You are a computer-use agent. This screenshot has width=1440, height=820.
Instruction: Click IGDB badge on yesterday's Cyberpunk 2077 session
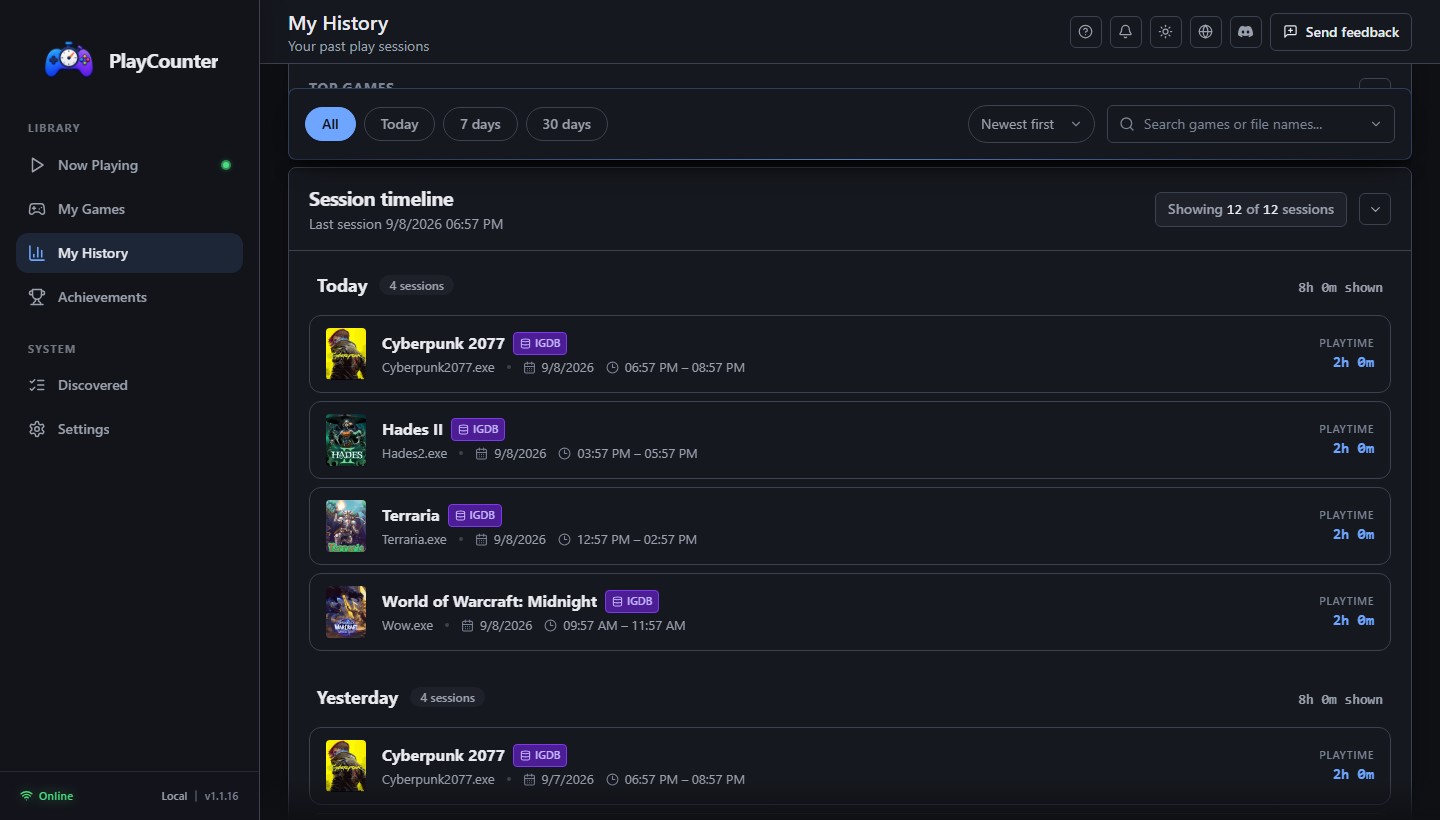tap(540, 755)
